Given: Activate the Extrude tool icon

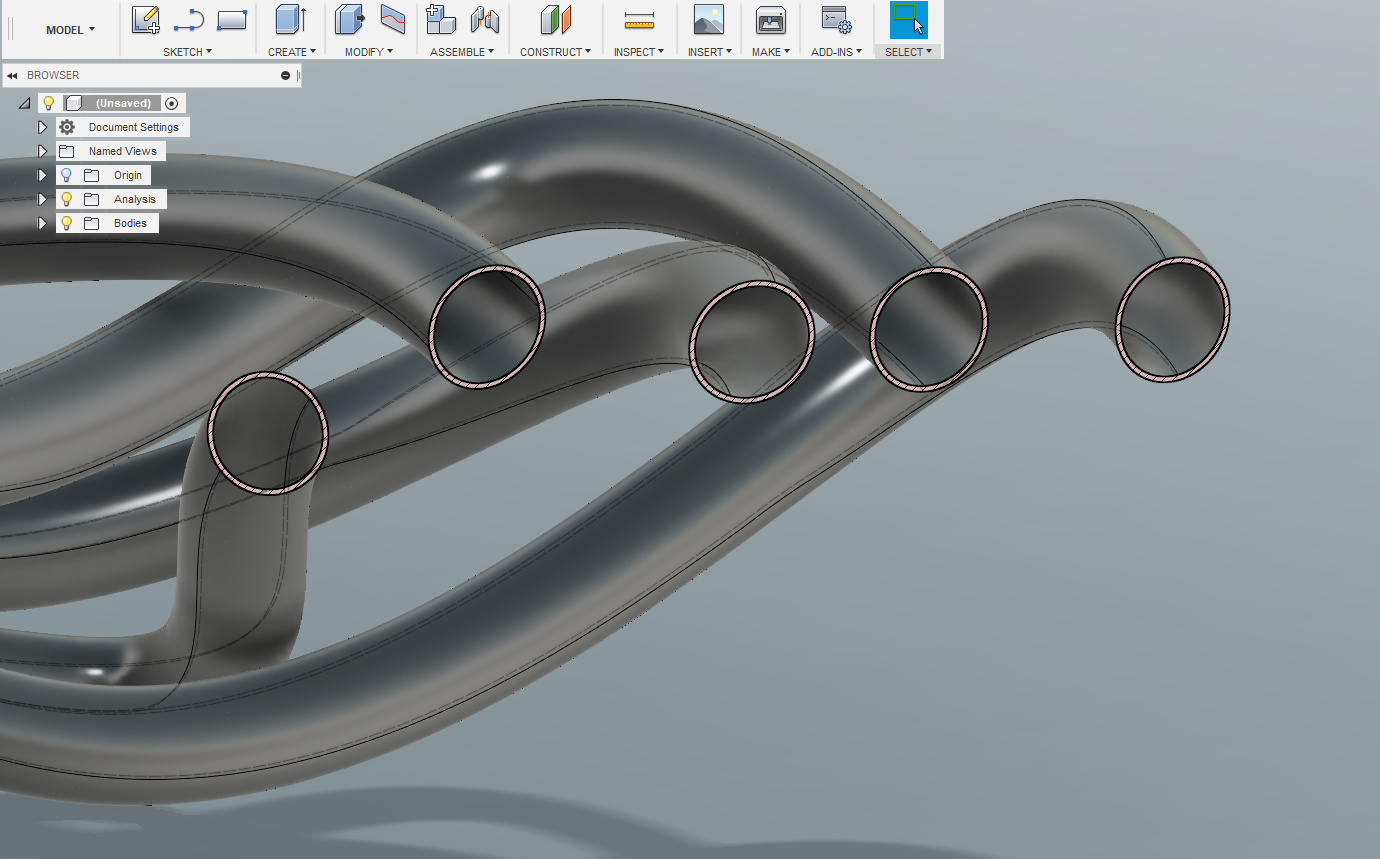Looking at the screenshot, I should click(x=291, y=19).
